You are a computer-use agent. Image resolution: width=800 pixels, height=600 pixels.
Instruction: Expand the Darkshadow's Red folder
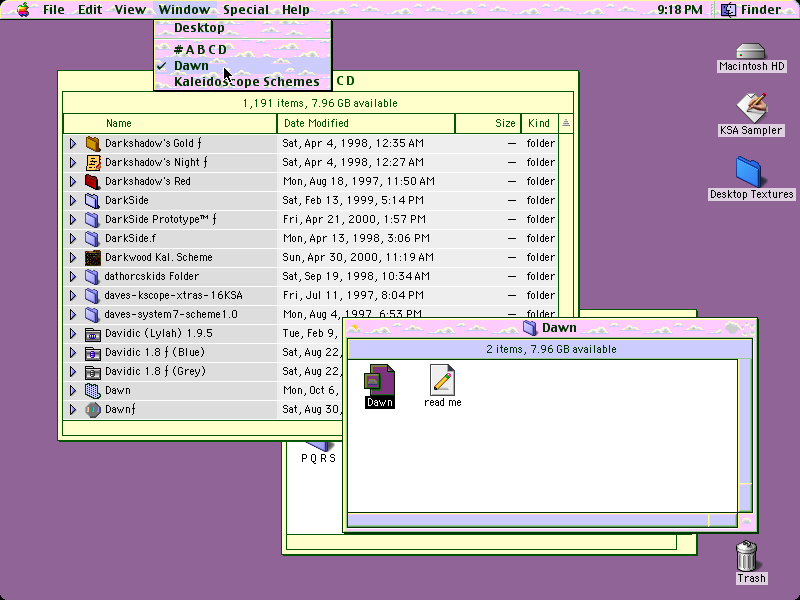point(73,181)
